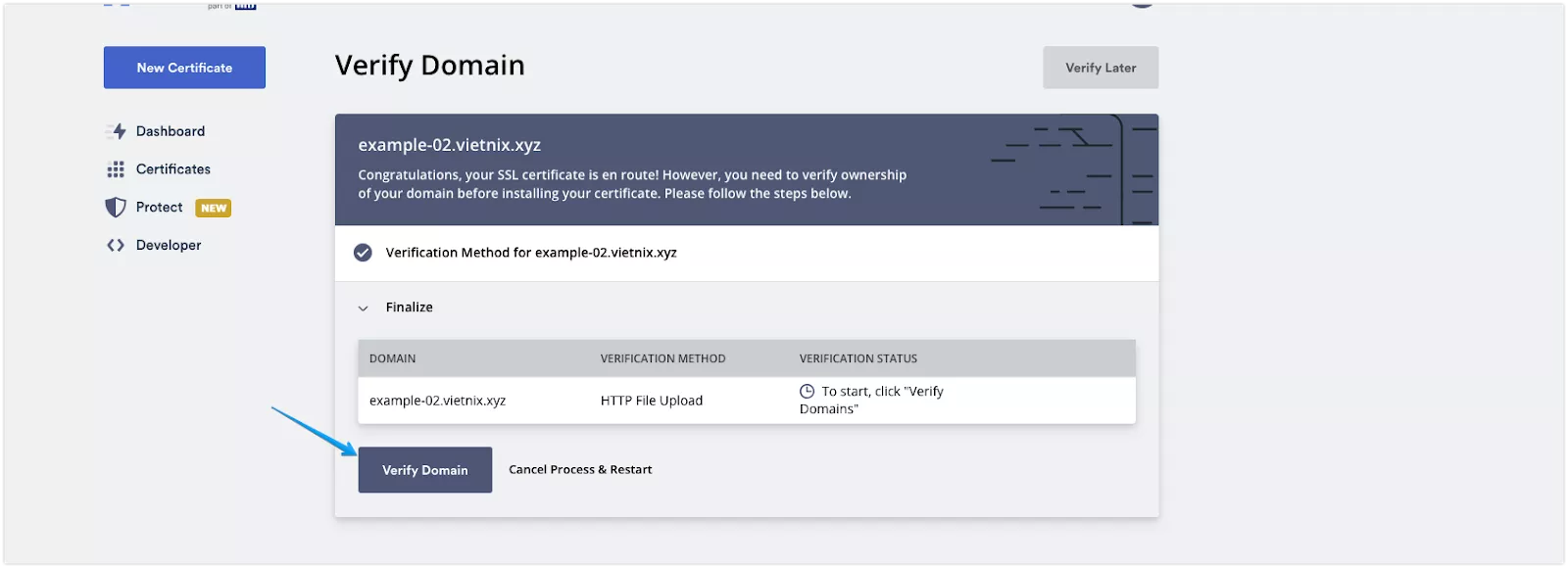Screen dimensions: 1568x568
Task: Click the HTTP File Upload cell
Action: point(652,401)
